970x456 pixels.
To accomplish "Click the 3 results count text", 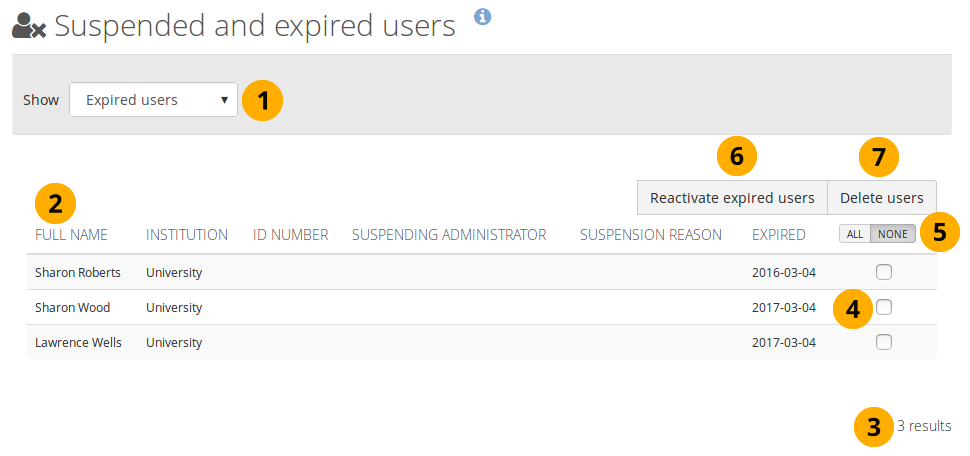I will 923,426.
